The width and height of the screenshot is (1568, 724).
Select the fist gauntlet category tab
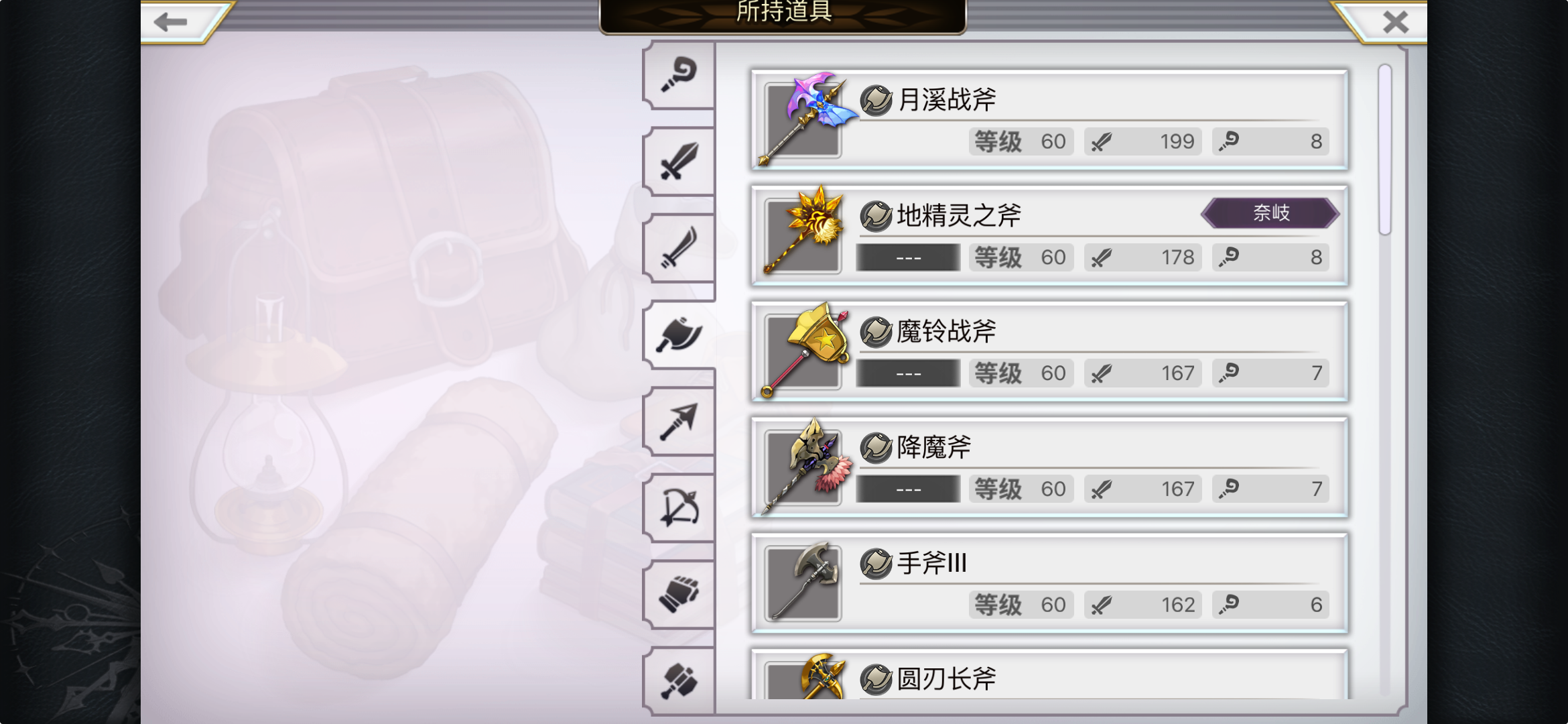pos(678,595)
